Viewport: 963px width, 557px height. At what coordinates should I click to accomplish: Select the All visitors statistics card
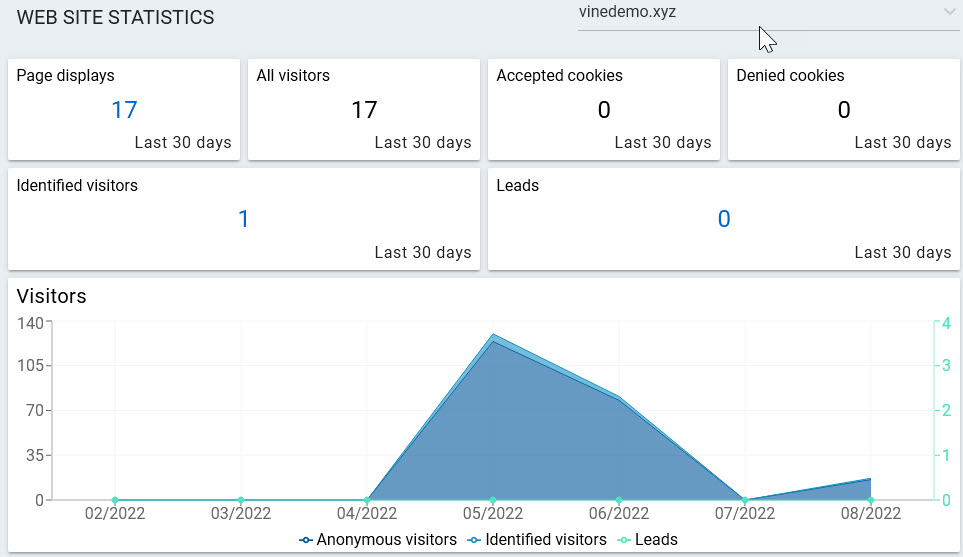[363, 109]
